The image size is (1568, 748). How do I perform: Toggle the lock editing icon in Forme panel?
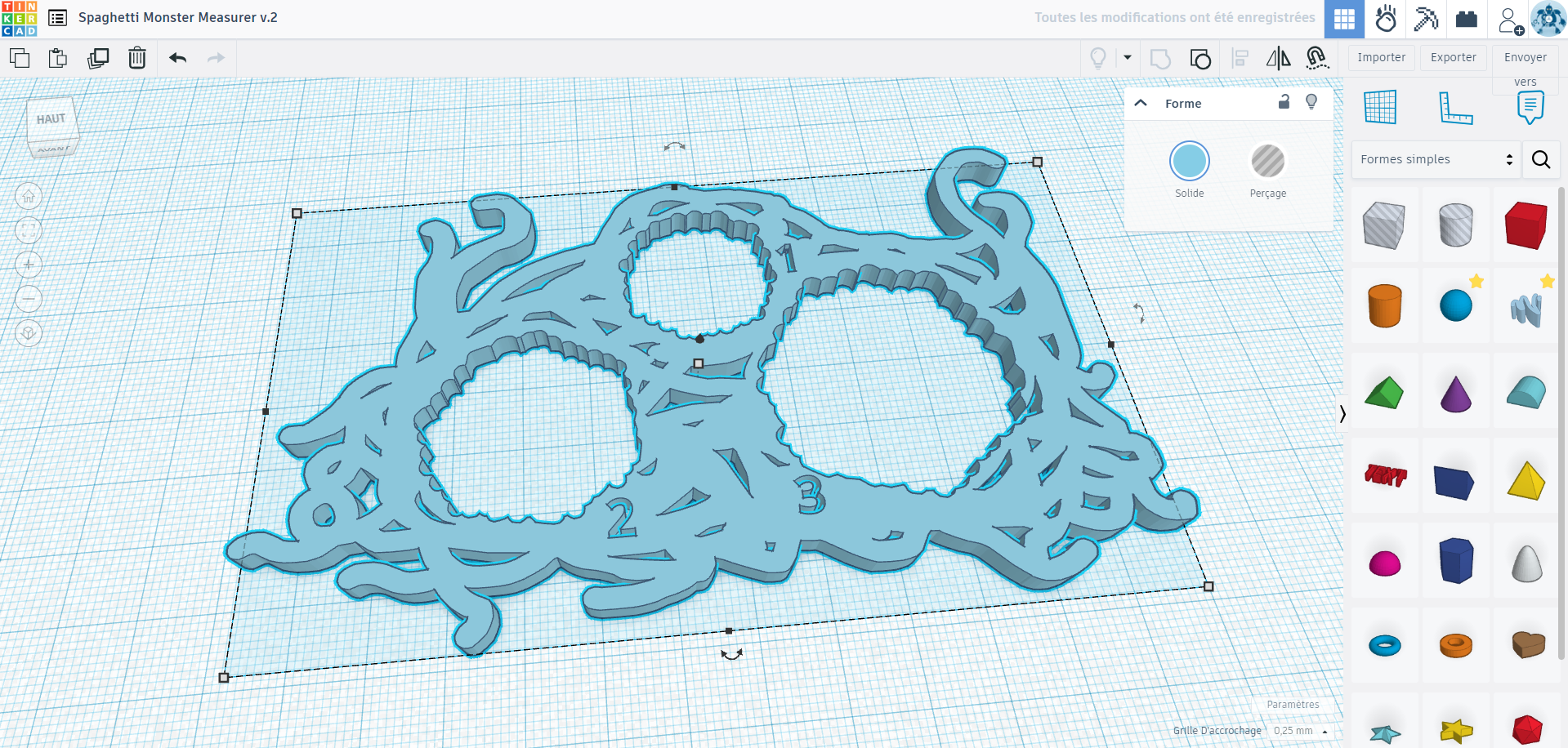point(1284,101)
